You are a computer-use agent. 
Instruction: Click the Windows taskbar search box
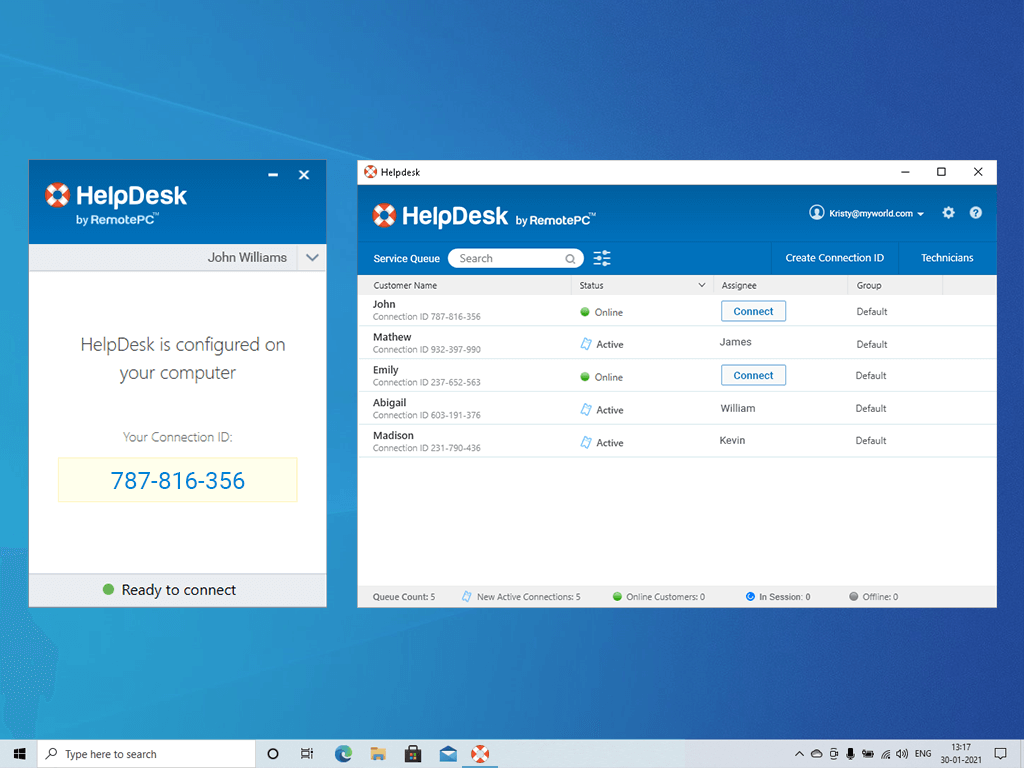[146, 754]
